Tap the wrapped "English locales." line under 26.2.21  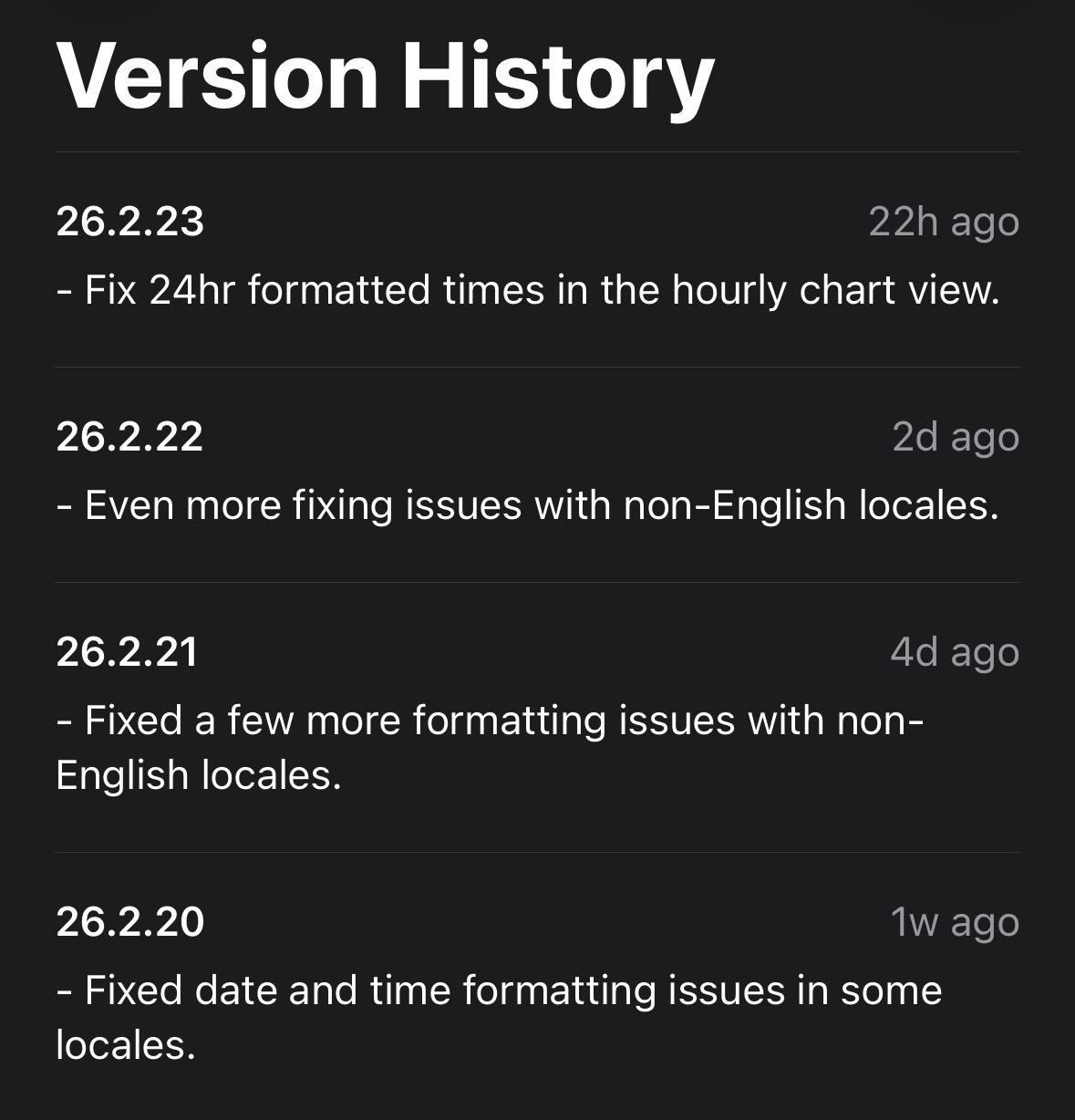(x=199, y=775)
